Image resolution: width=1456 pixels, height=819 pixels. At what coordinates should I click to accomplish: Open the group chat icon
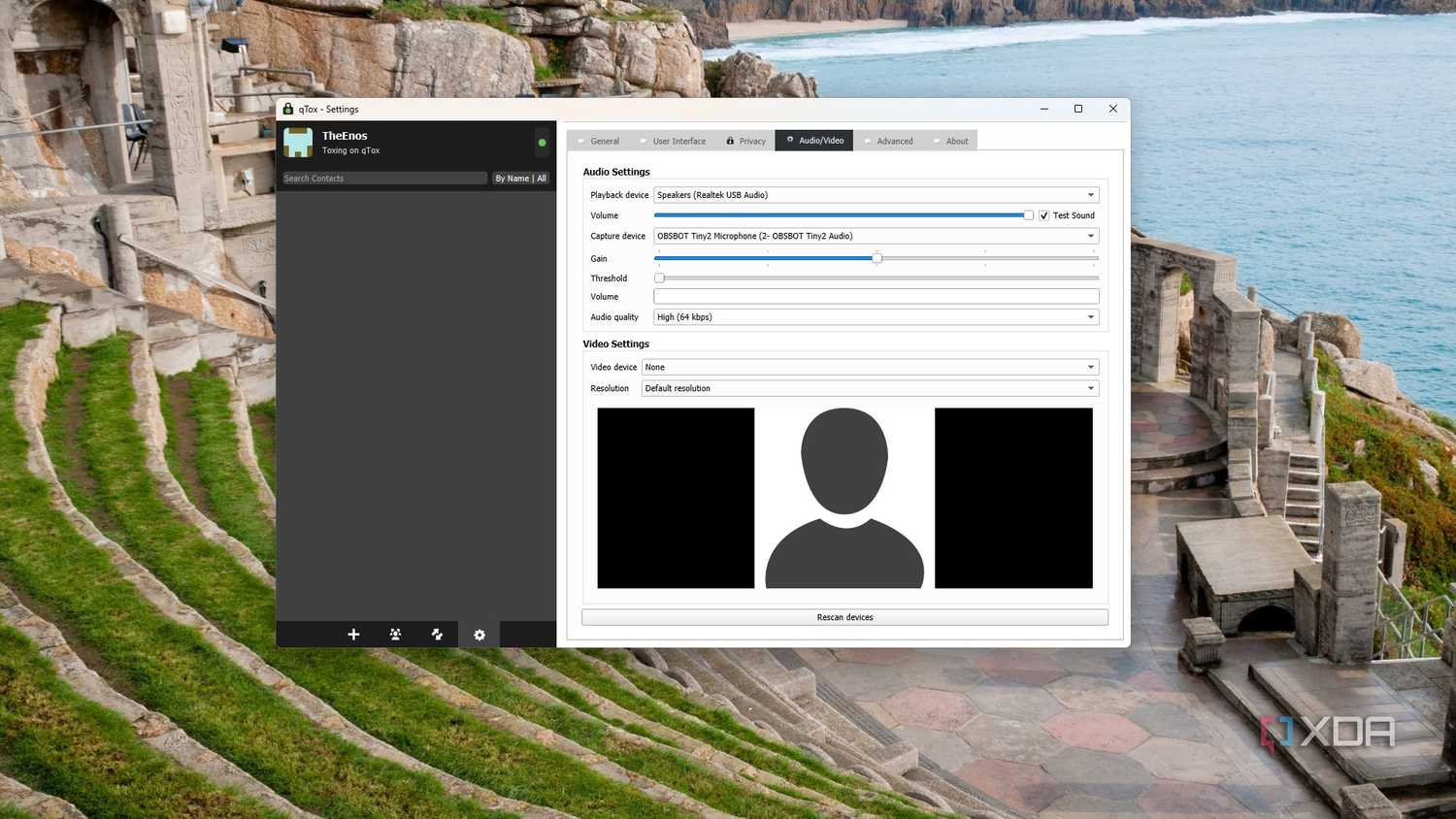pyautogui.click(x=395, y=634)
